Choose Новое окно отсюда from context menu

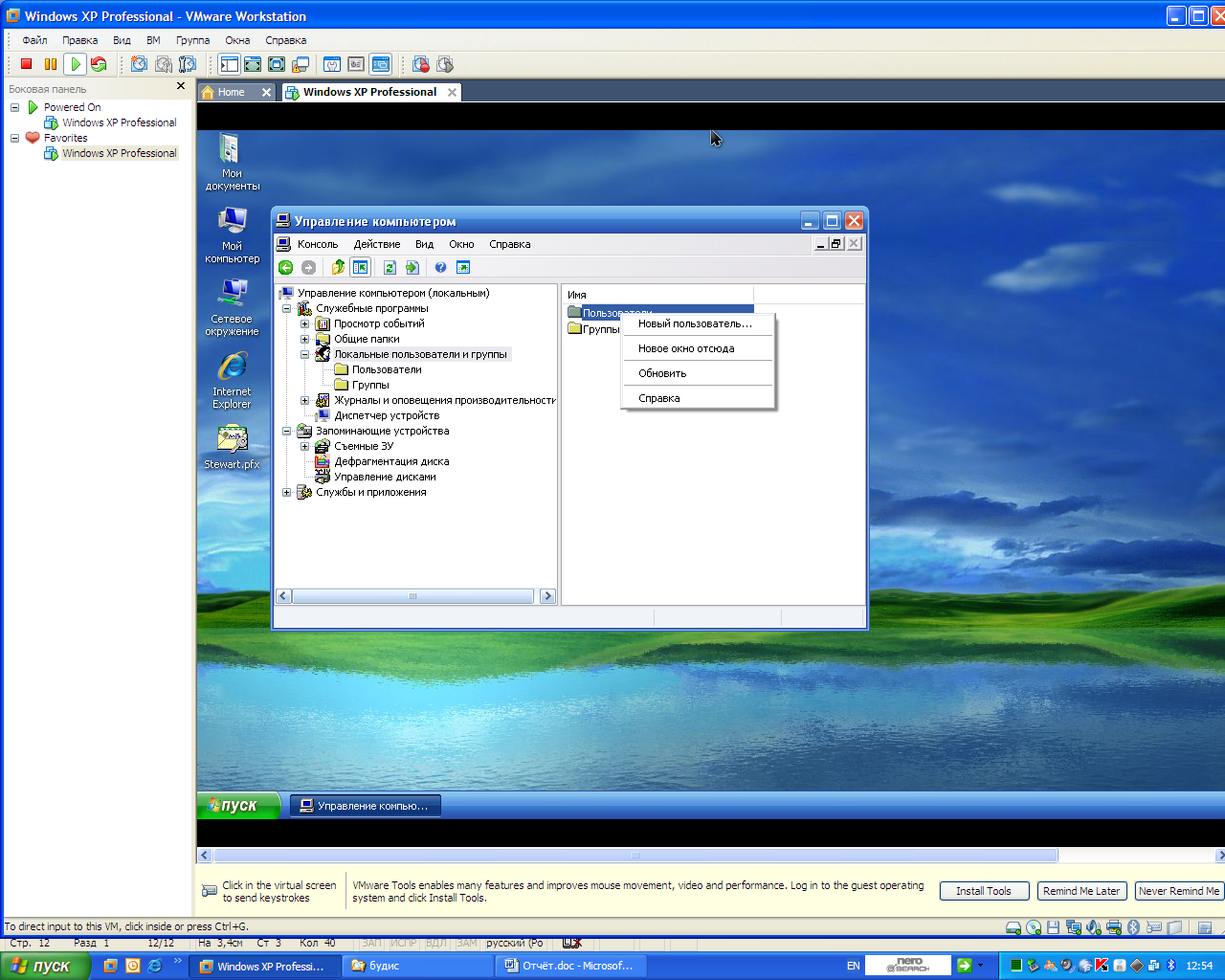(x=698, y=348)
